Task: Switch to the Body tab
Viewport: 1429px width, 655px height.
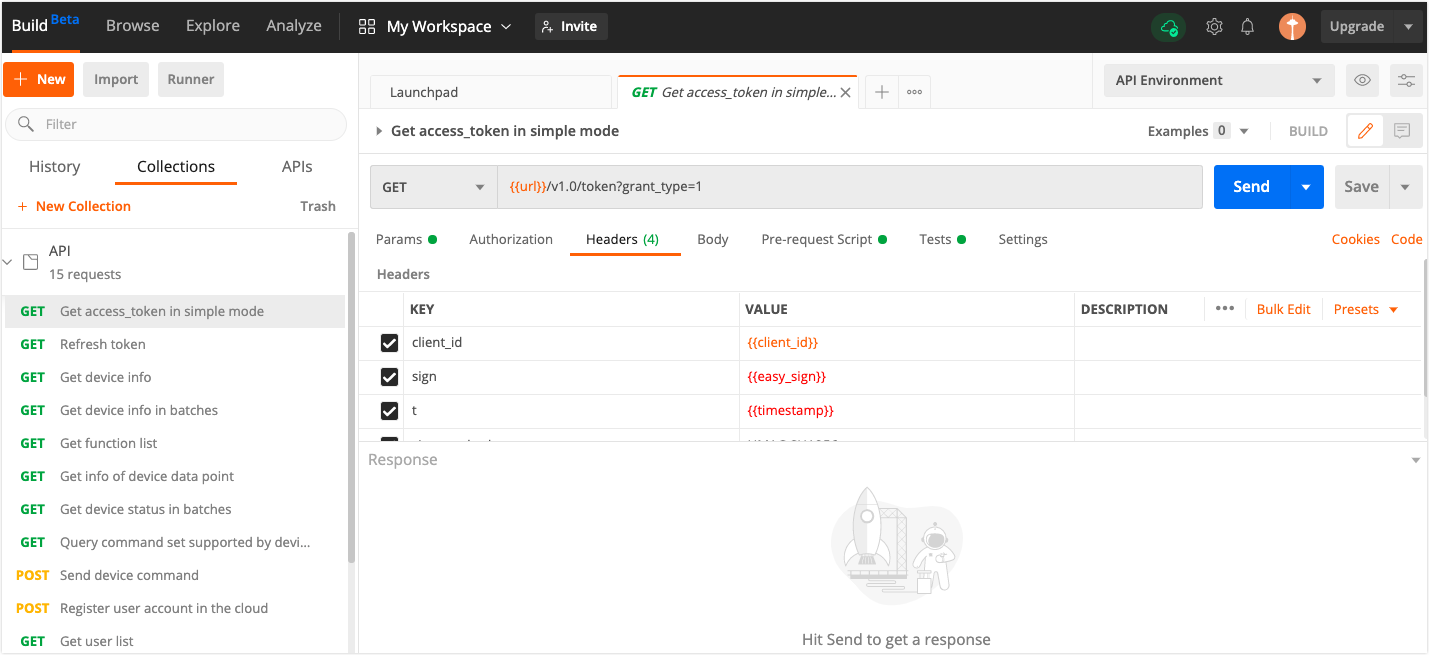Action: pos(713,239)
